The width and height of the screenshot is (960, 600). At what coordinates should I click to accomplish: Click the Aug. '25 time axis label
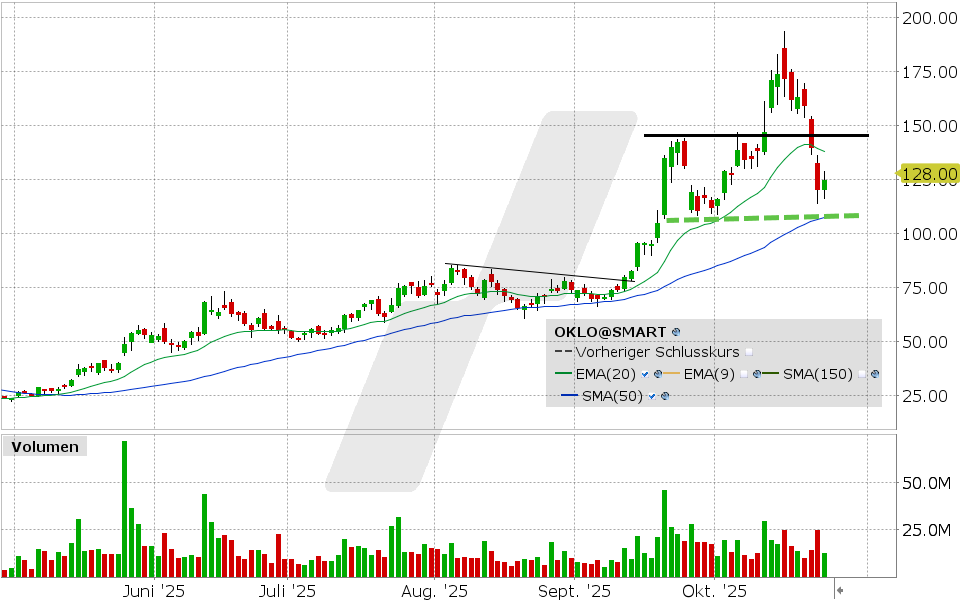coord(441,592)
